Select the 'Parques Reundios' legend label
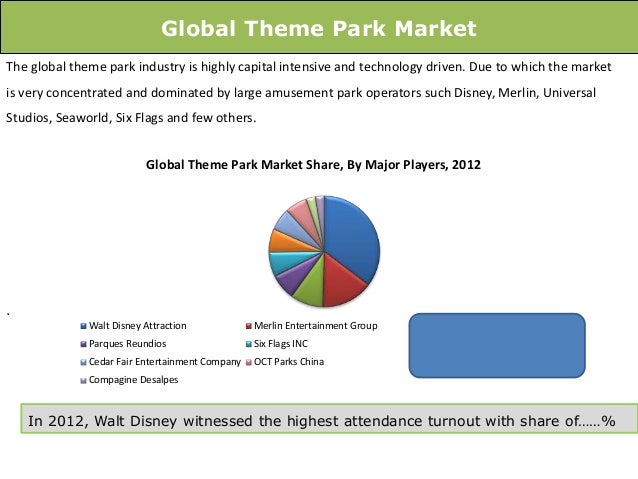 (x=128, y=344)
